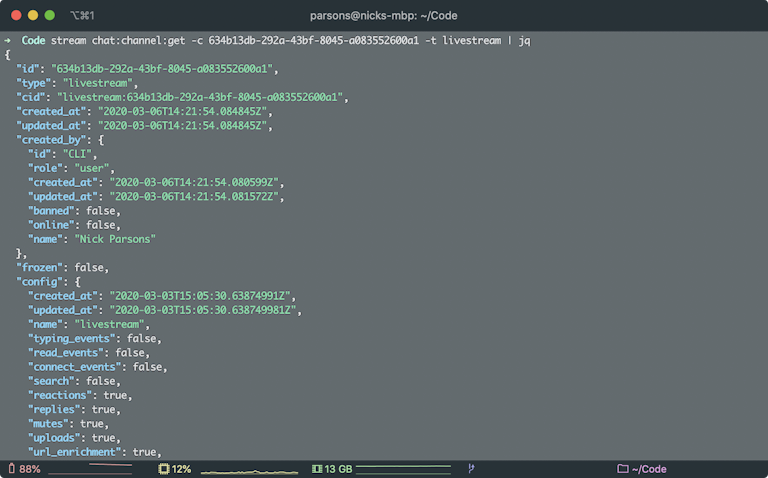Click the "mutes": true line
Screen dimensions: 768x478
(x=68, y=424)
